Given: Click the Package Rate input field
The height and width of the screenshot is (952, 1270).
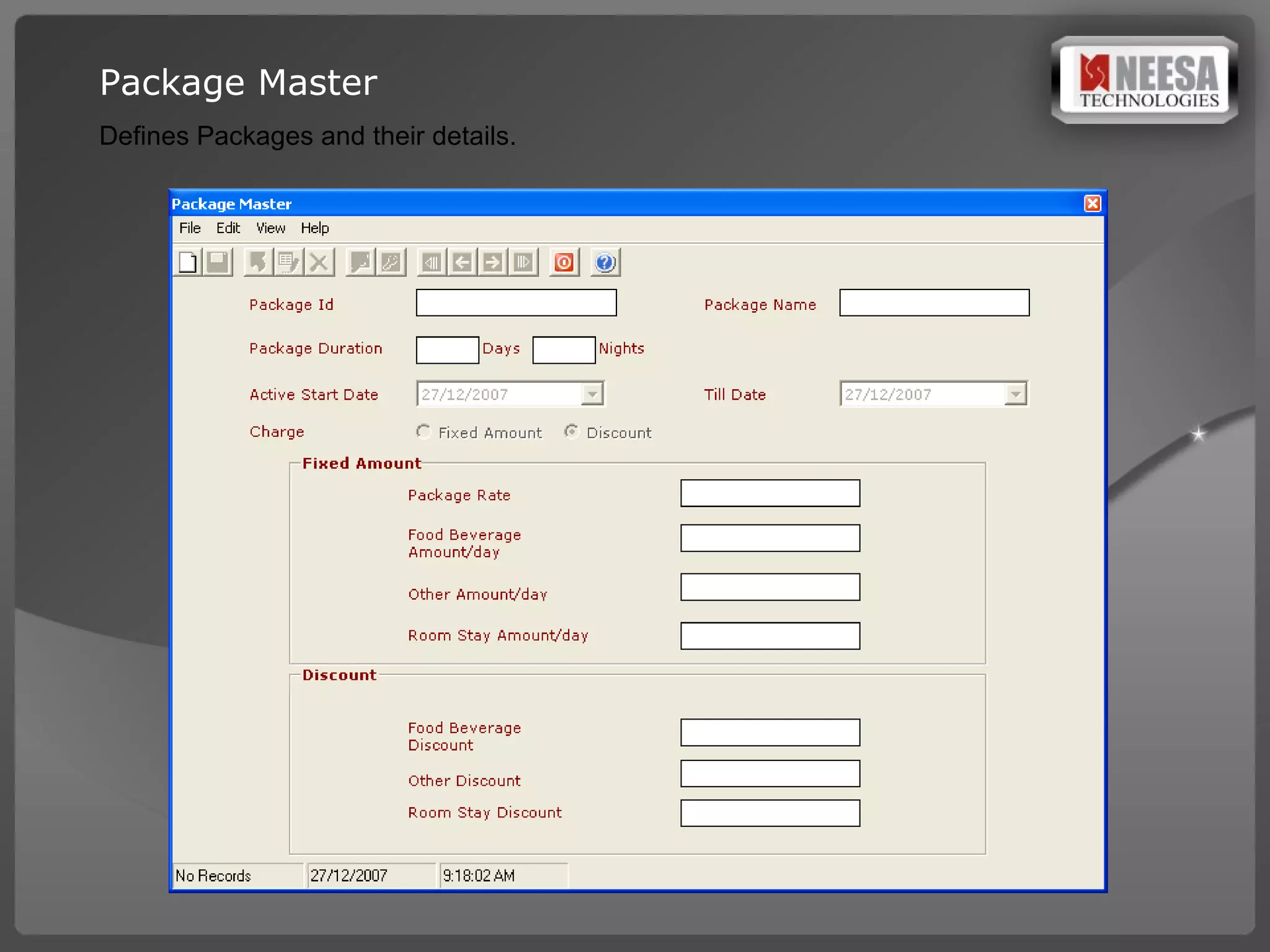Looking at the screenshot, I should point(770,493).
